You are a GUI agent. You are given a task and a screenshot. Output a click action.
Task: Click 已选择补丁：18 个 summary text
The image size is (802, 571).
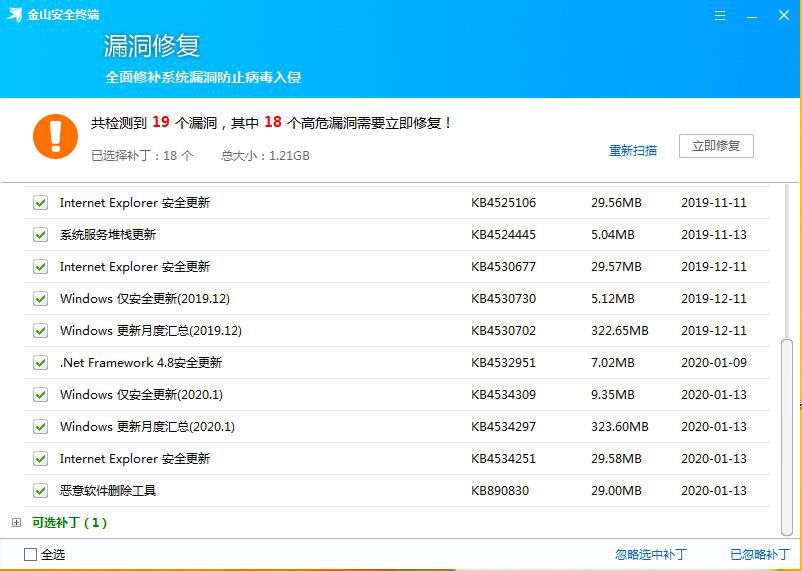pos(142,156)
